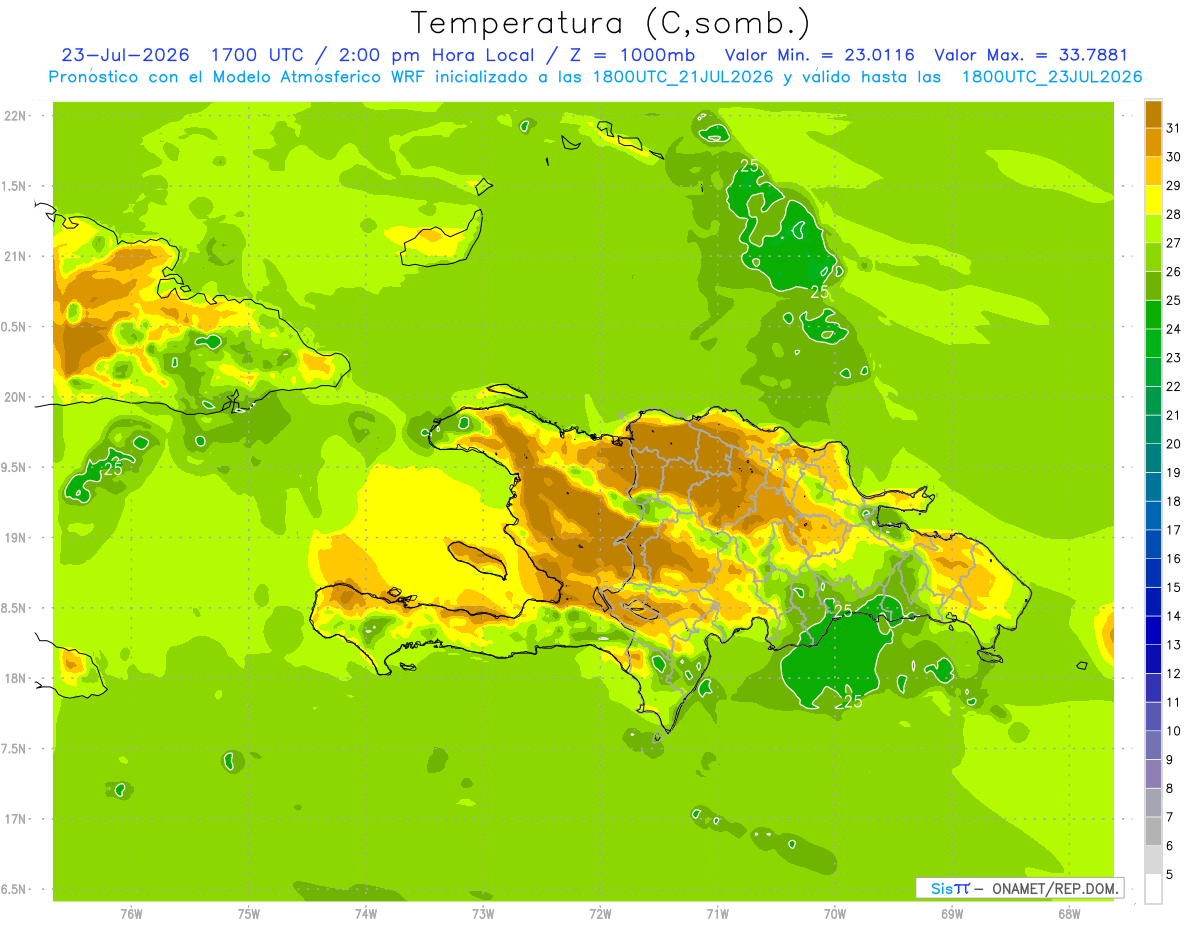The width and height of the screenshot is (1200, 927).
Task: Click the title 'Temperatura (C,somb.)'
Action: point(610,23)
